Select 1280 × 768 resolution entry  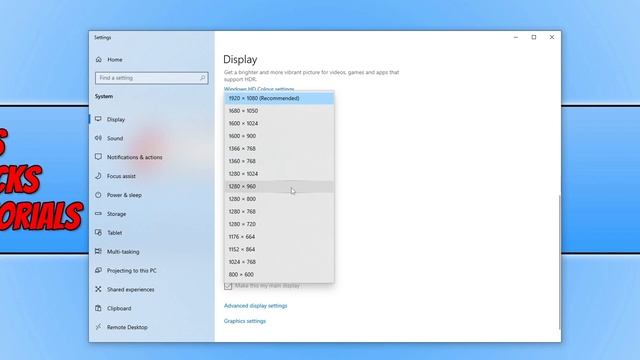[279, 211]
